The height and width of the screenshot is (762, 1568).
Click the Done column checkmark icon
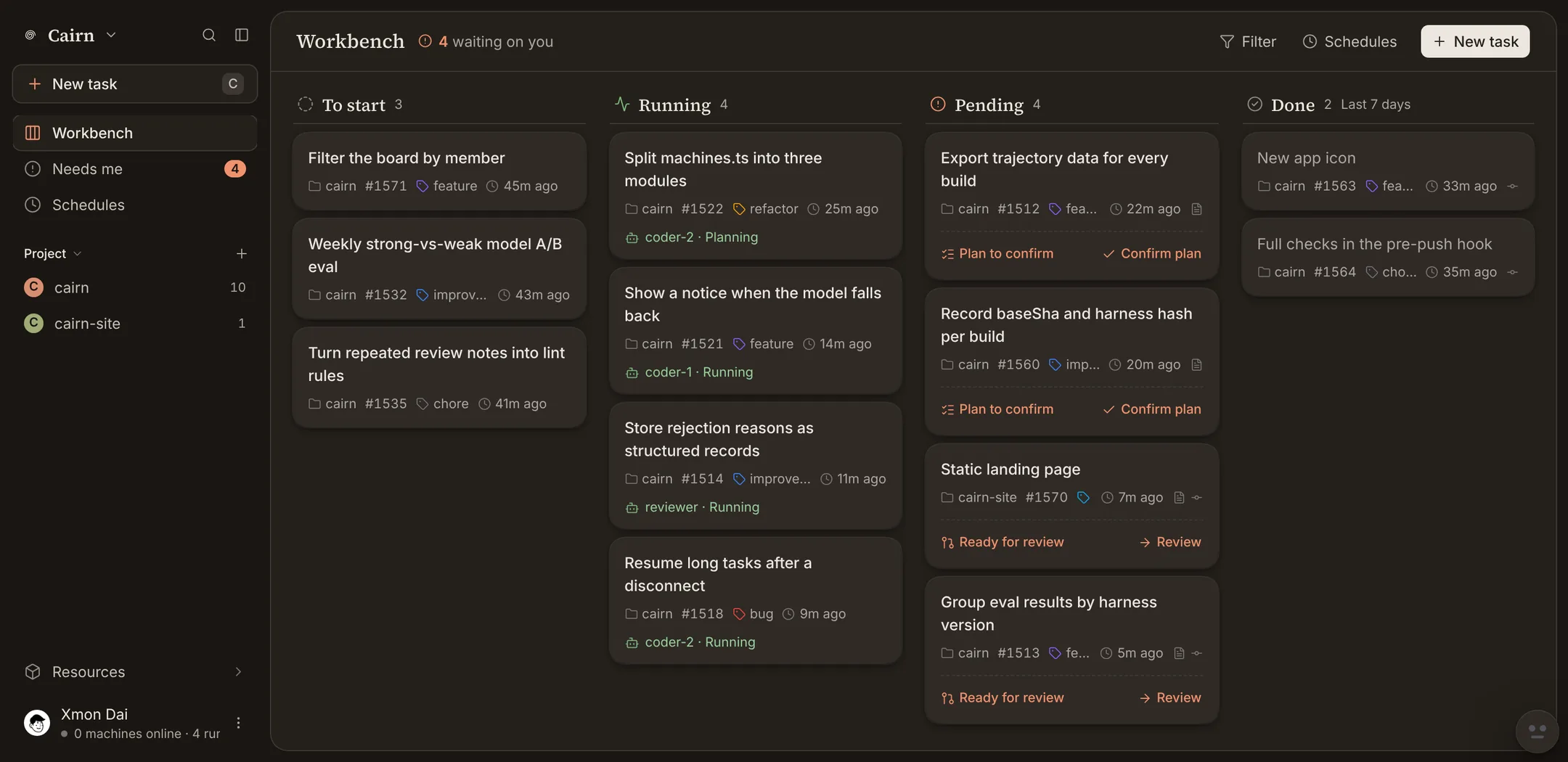click(x=1254, y=105)
